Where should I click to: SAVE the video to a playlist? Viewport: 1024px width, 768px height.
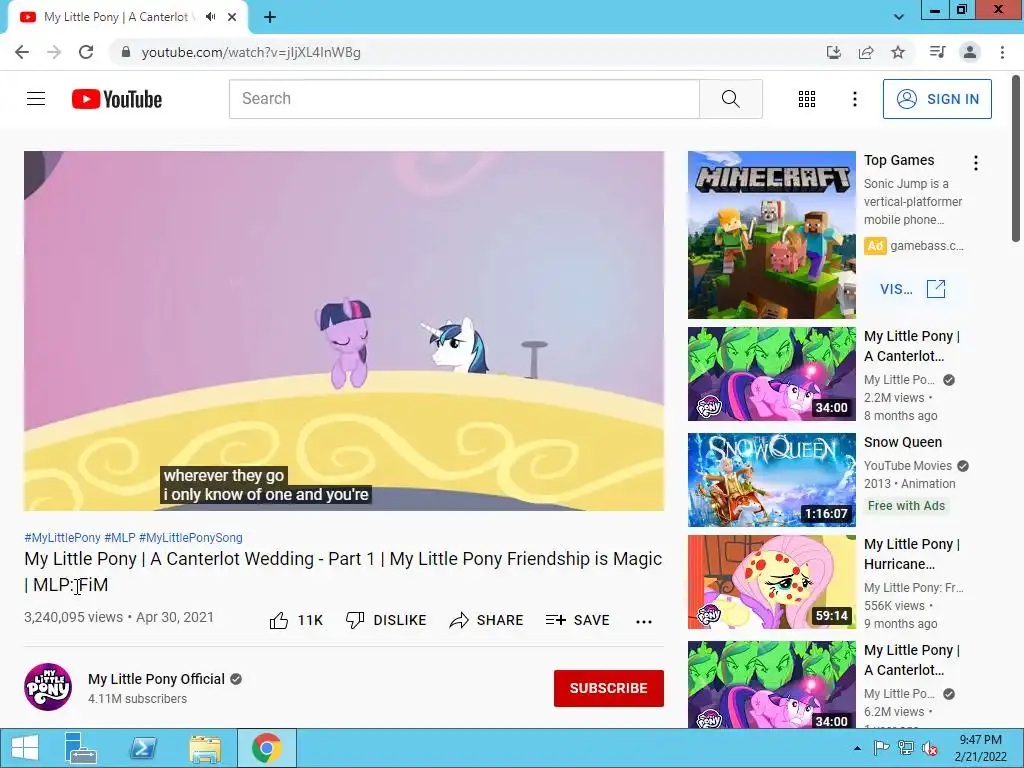pyautogui.click(x=577, y=620)
